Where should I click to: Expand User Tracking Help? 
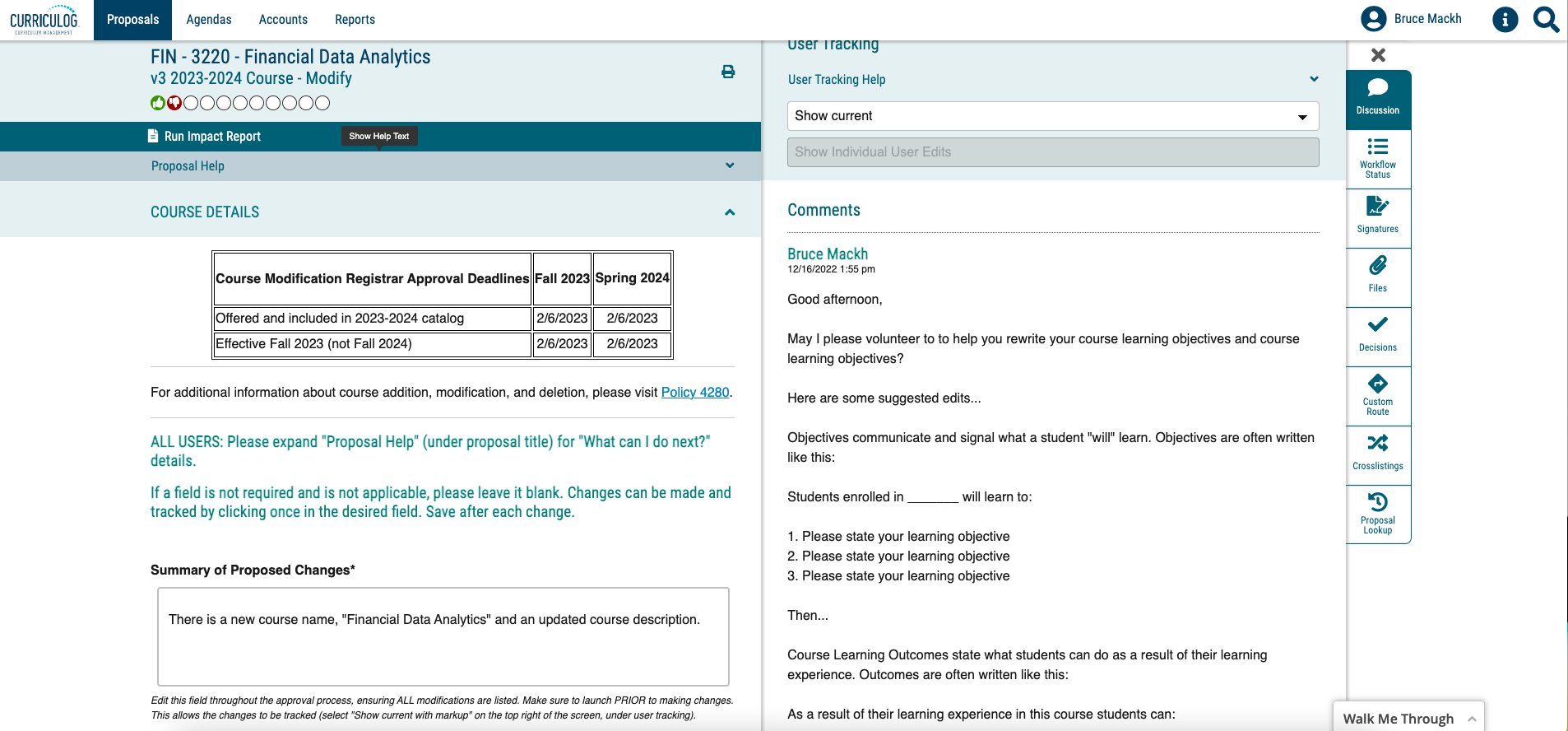1313,79
